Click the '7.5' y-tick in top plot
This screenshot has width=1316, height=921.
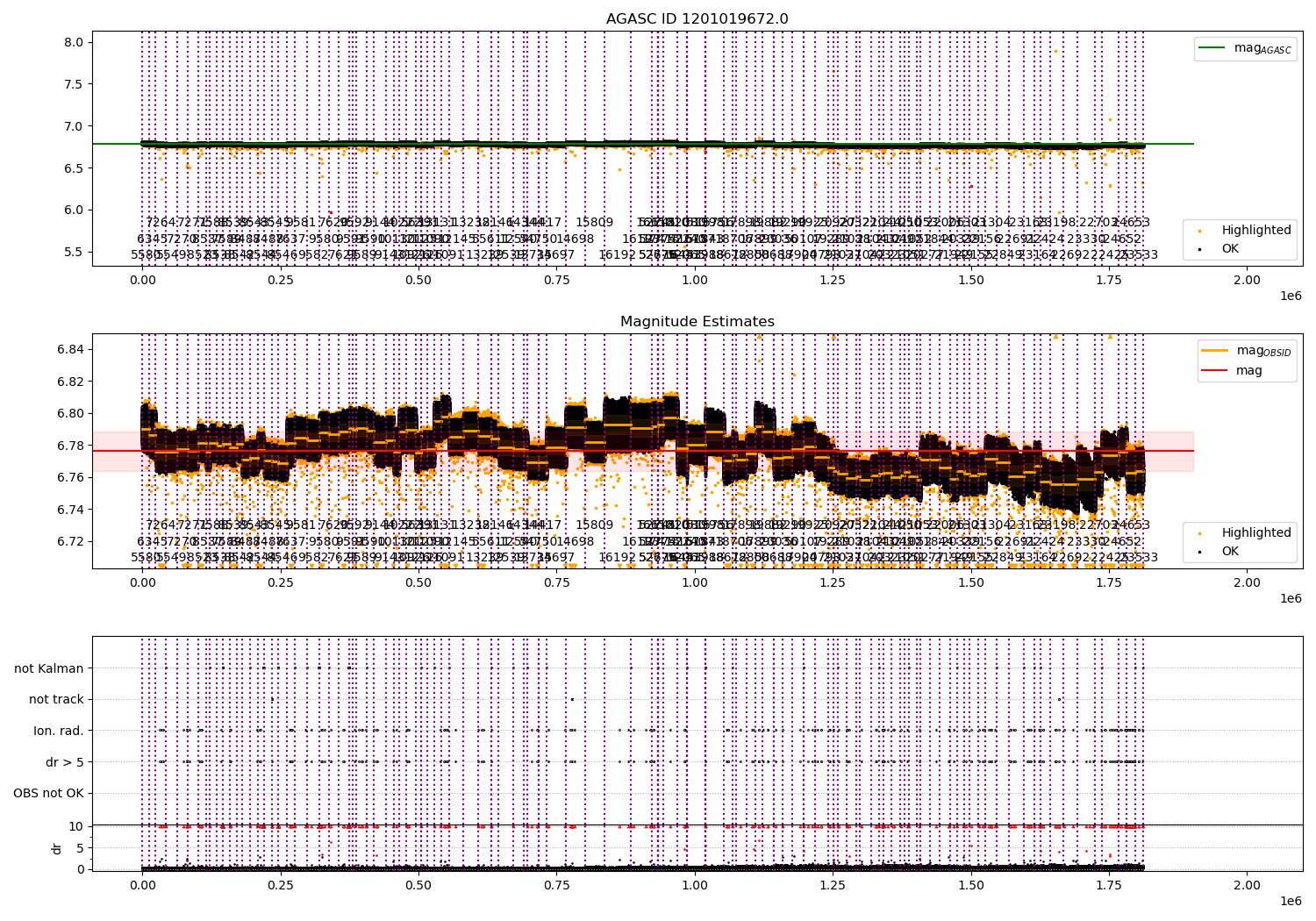coord(74,84)
